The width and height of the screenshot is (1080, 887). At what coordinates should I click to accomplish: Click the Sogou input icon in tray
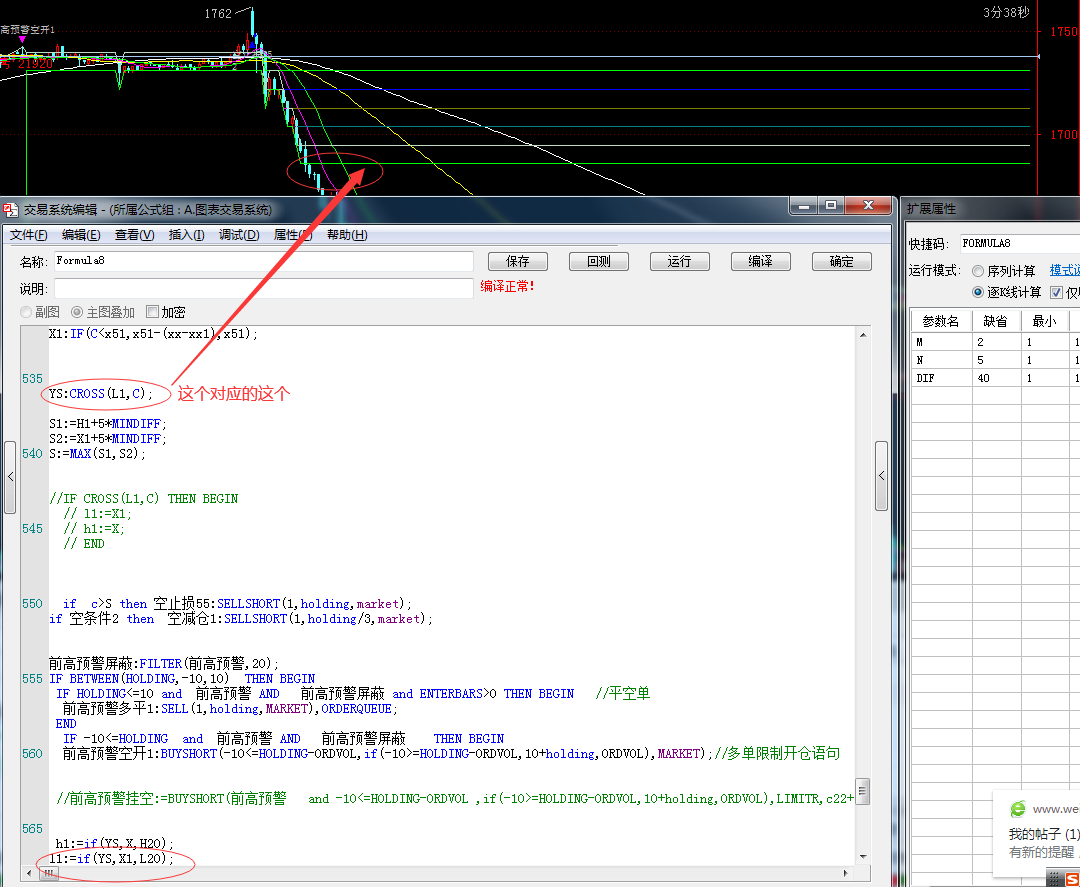1071,879
